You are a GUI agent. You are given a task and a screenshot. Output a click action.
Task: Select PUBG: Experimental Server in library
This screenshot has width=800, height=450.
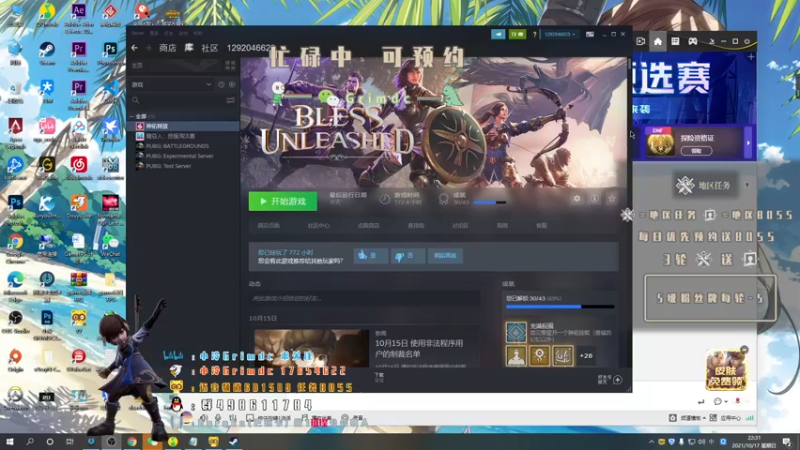tap(179, 156)
